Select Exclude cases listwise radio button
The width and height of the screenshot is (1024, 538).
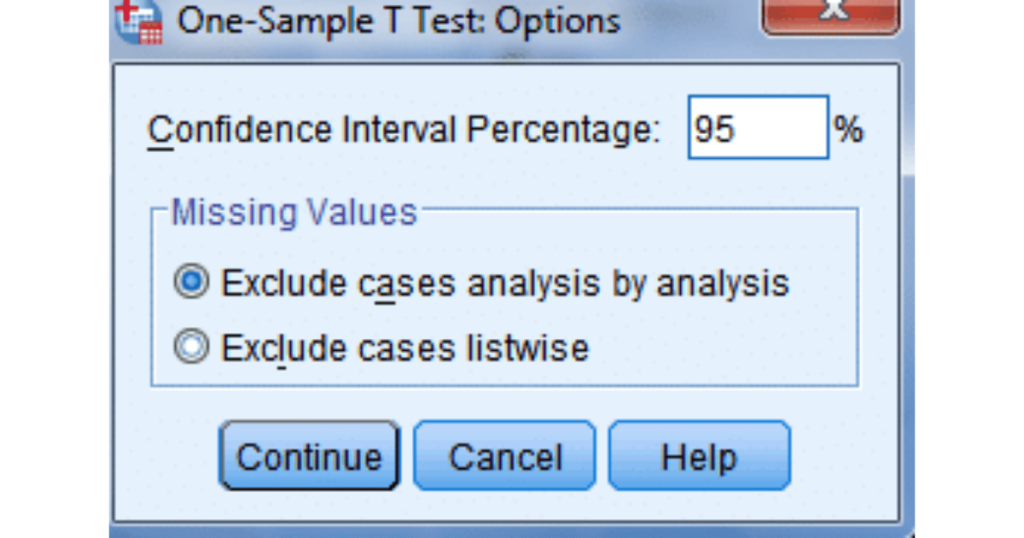point(190,347)
